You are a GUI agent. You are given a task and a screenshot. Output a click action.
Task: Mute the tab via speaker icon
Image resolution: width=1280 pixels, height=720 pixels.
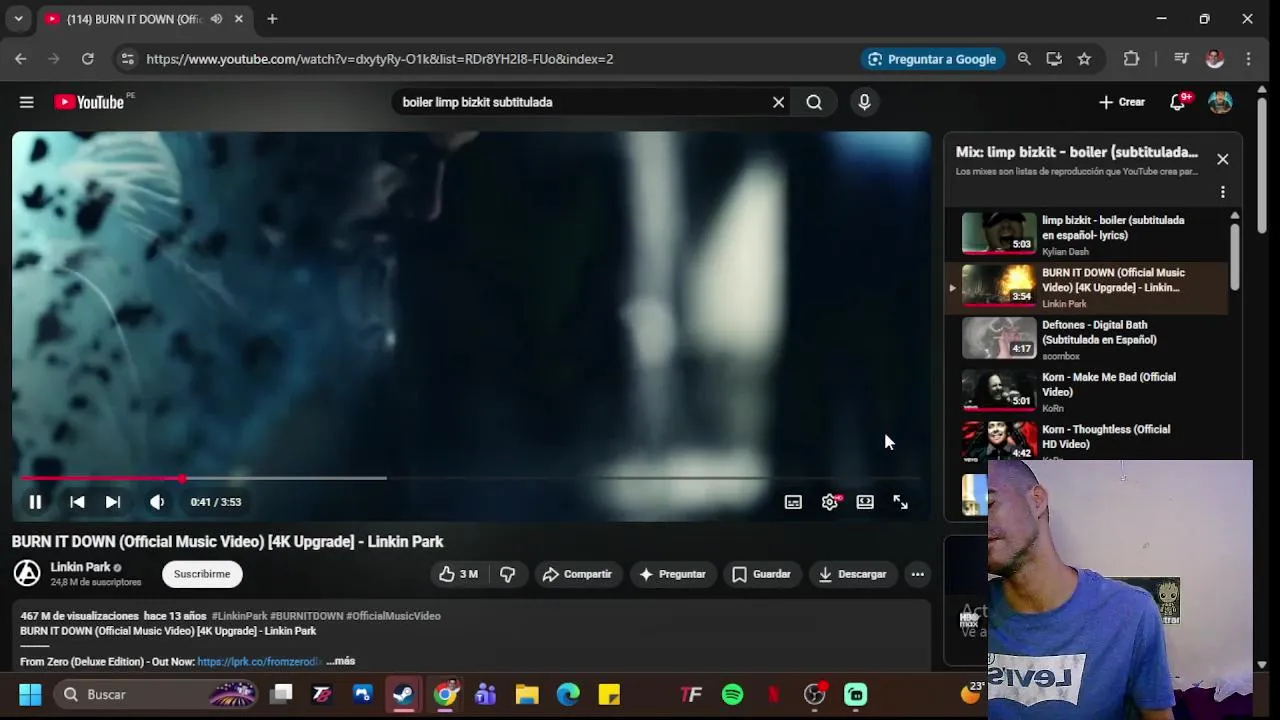pos(216,19)
